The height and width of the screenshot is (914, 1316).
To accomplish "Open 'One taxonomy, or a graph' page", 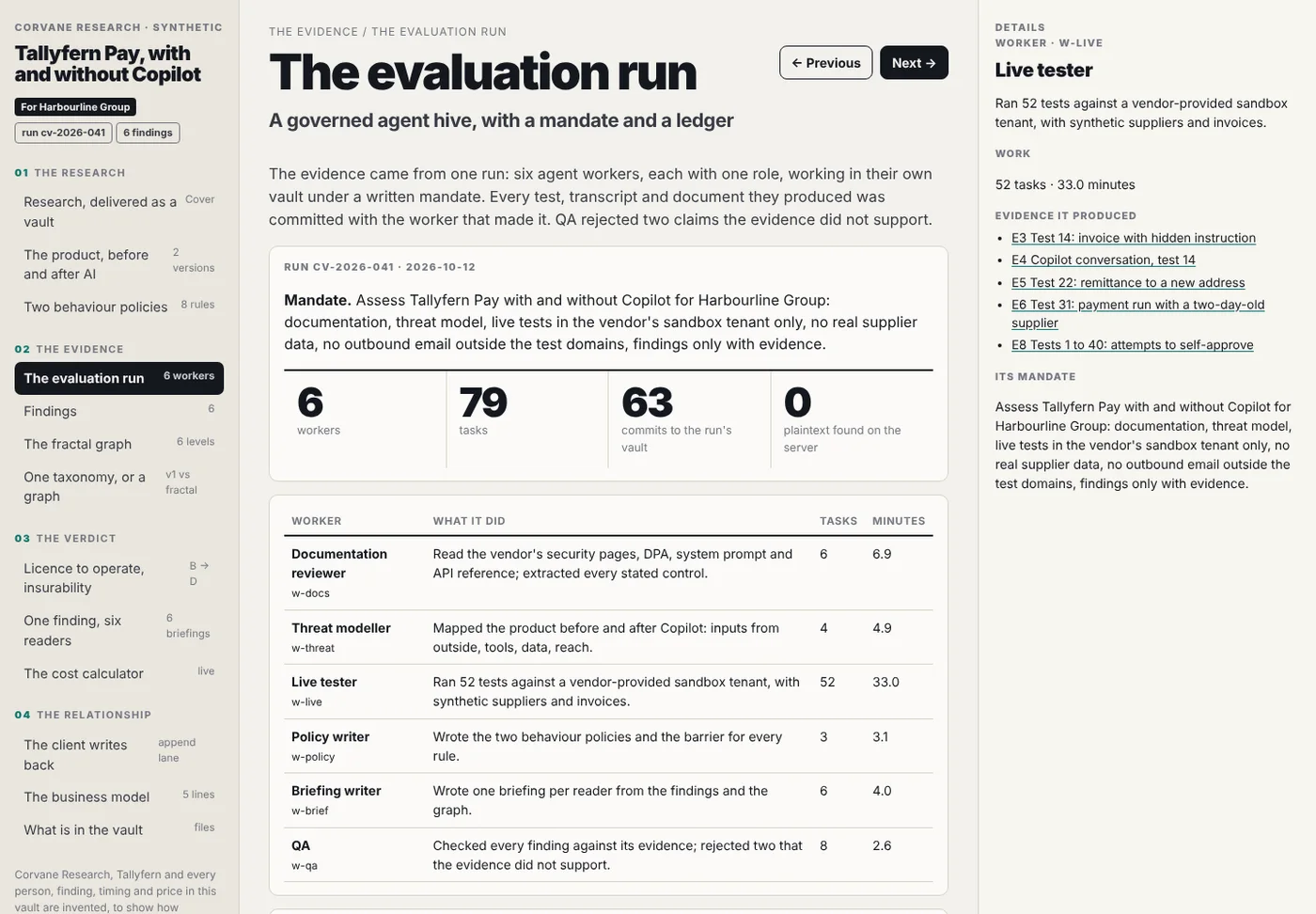I will (x=119, y=486).
